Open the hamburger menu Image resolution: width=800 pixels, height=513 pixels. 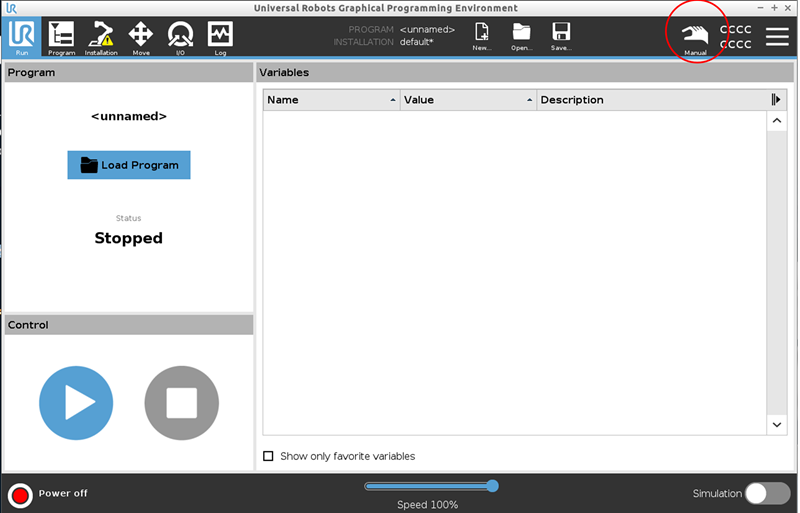coord(777,36)
